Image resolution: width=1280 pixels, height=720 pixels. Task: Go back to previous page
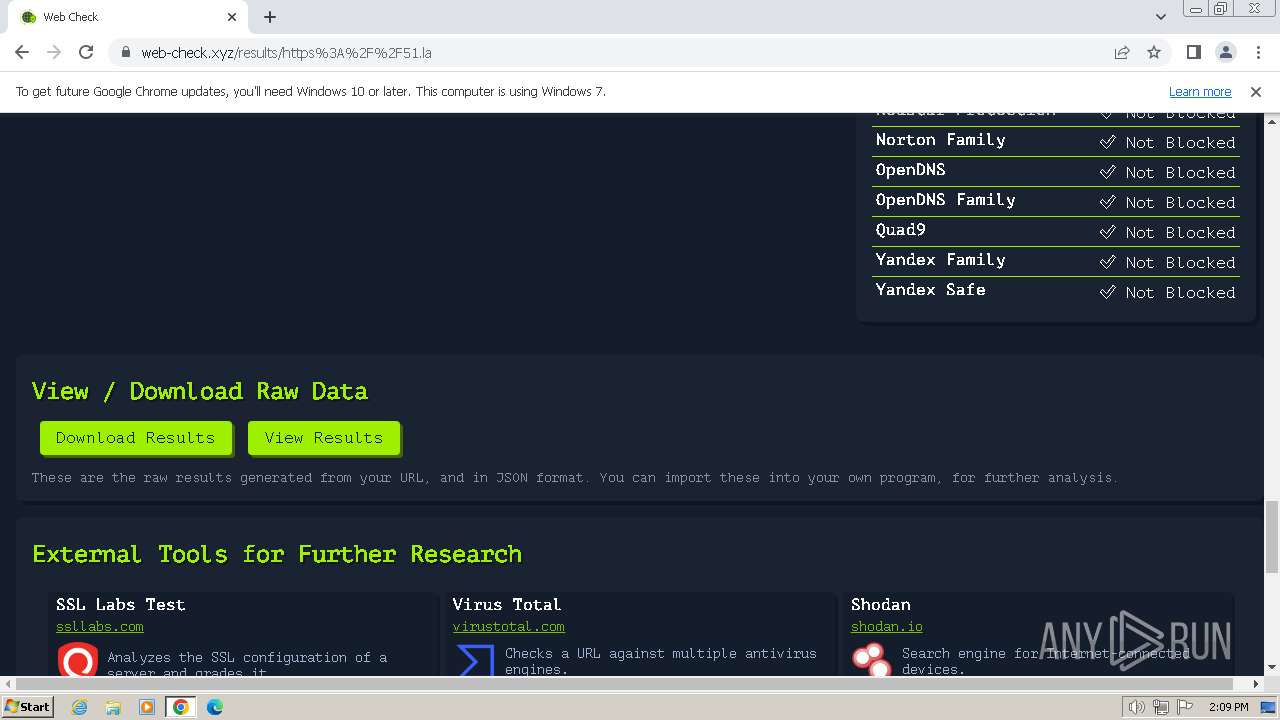[x=22, y=52]
